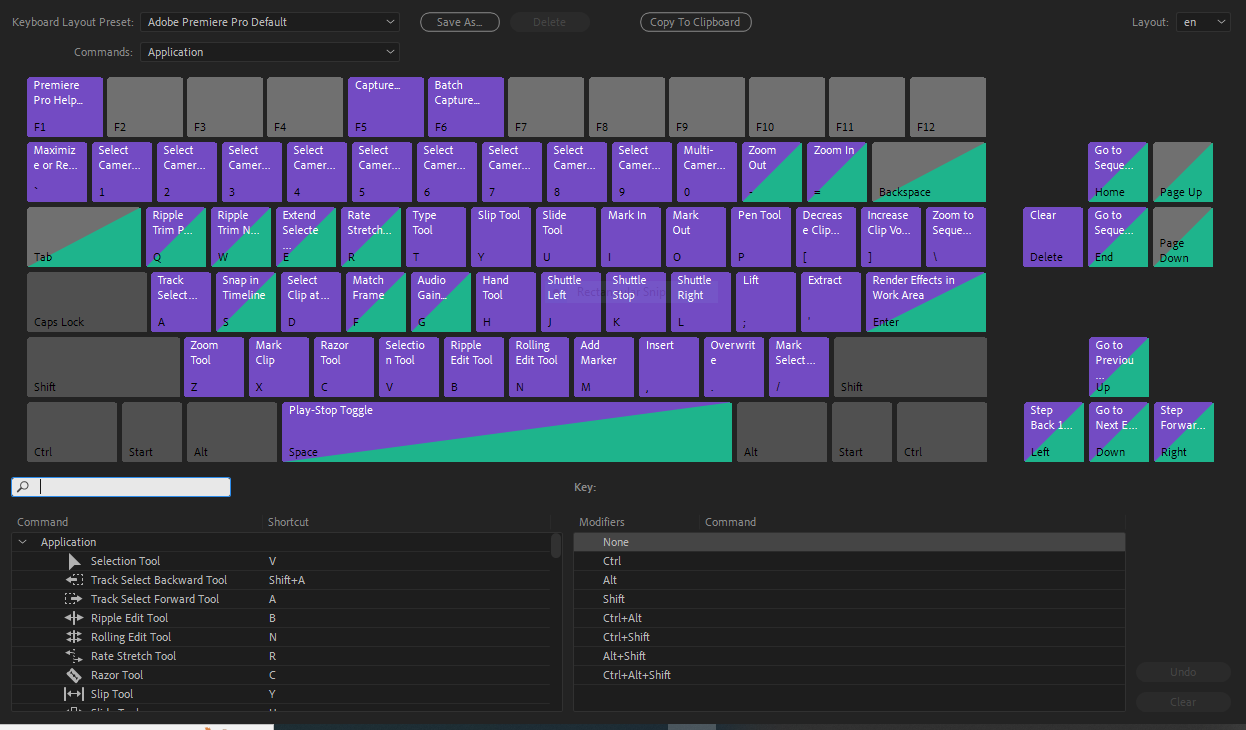Screen dimensions: 1246x730
Task: Open the Layout language dropdown
Action: click(1203, 22)
